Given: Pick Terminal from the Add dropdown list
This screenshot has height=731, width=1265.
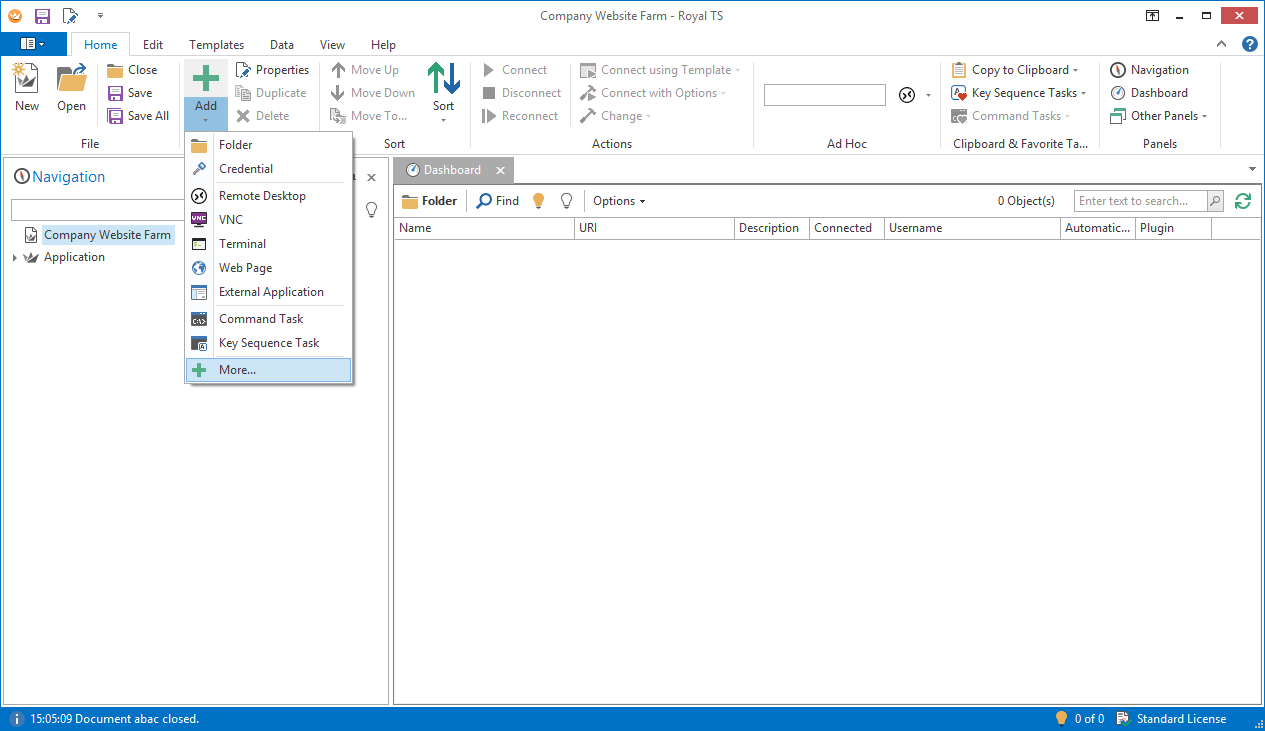Looking at the screenshot, I should click(x=242, y=244).
